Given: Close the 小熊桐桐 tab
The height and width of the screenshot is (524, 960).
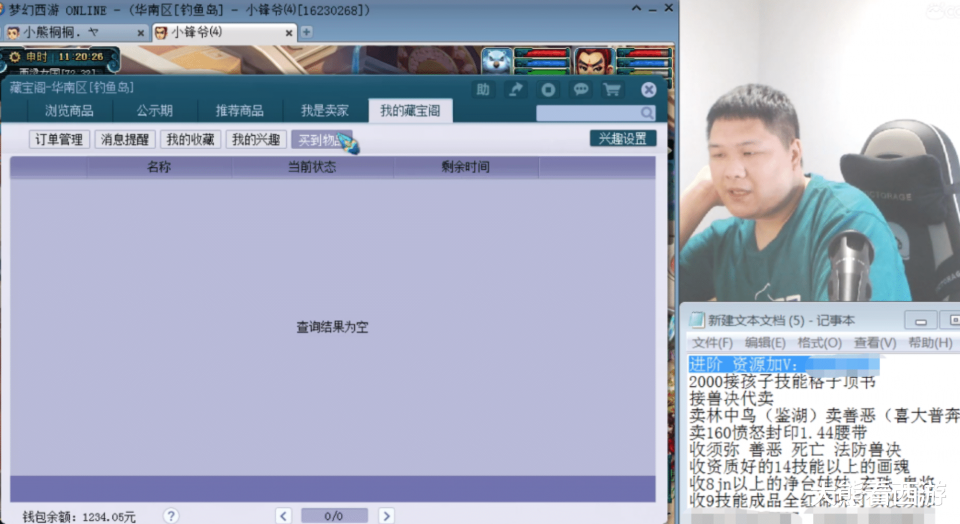Looking at the screenshot, I should [141, 33].
